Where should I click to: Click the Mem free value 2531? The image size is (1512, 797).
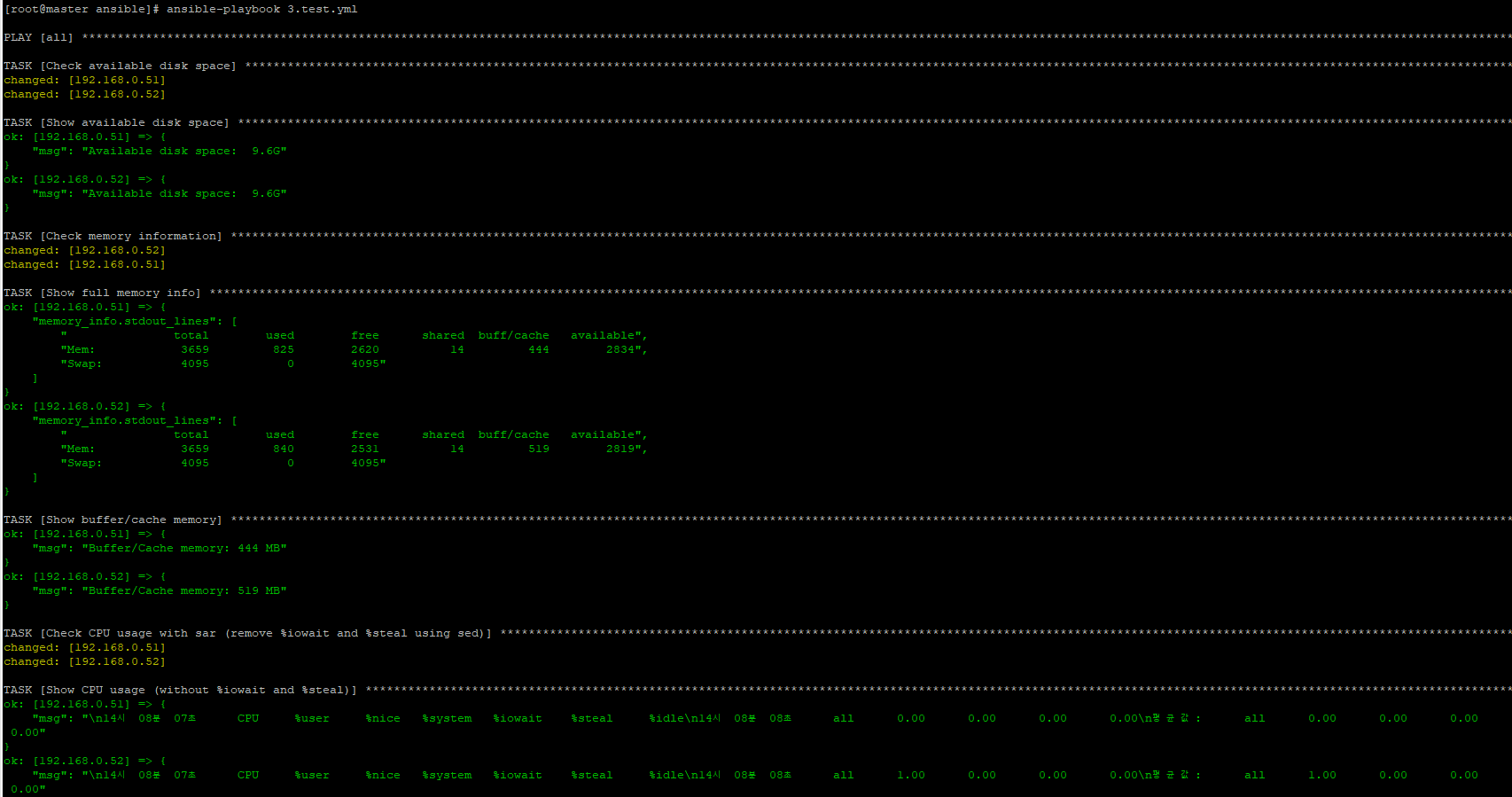(x=364, y=449)
